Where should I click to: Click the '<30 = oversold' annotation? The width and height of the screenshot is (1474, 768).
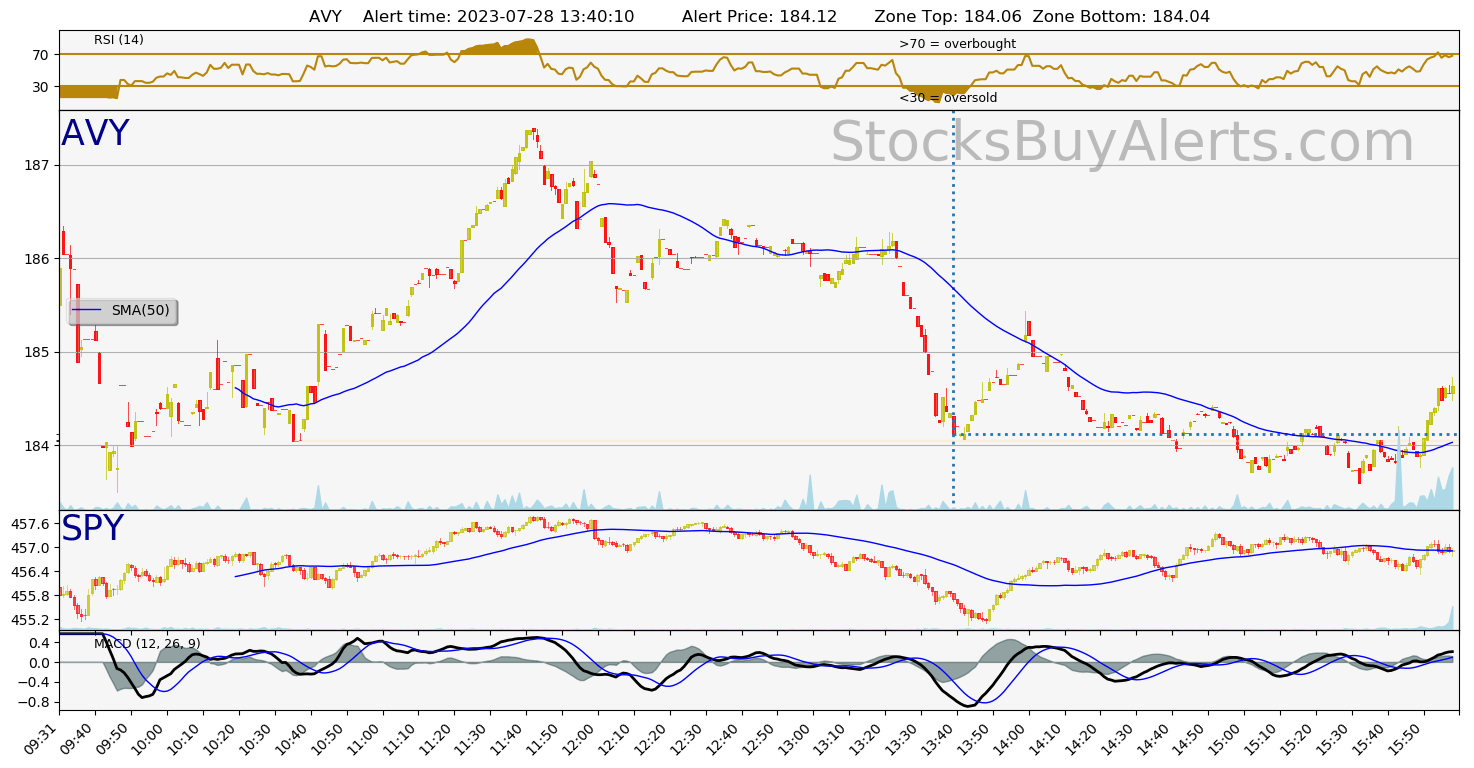tap(948, 98)
